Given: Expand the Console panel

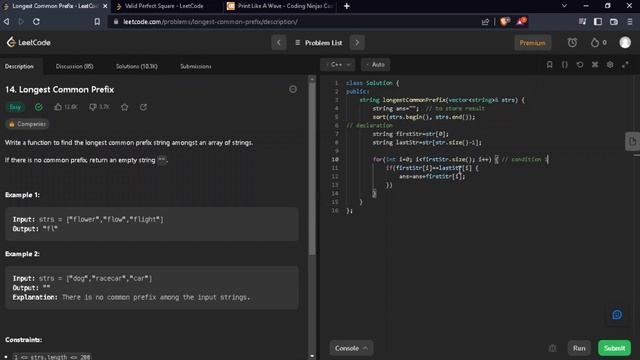Looking at the screenshot, I should coord(351,348).
